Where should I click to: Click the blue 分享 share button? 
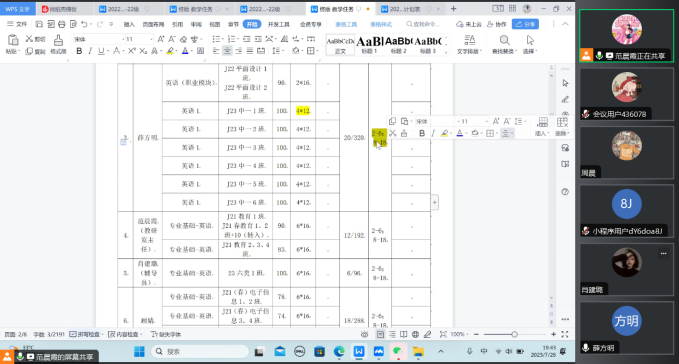[525, 24]
